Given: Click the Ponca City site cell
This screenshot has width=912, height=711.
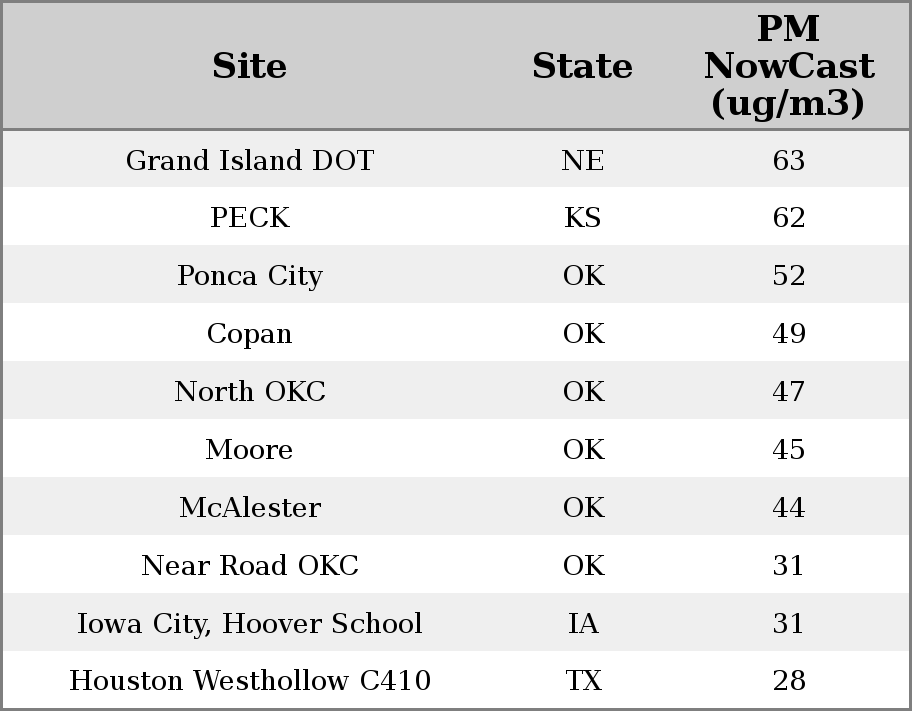Looking at the screenshot, I should [x=249, y=276].
